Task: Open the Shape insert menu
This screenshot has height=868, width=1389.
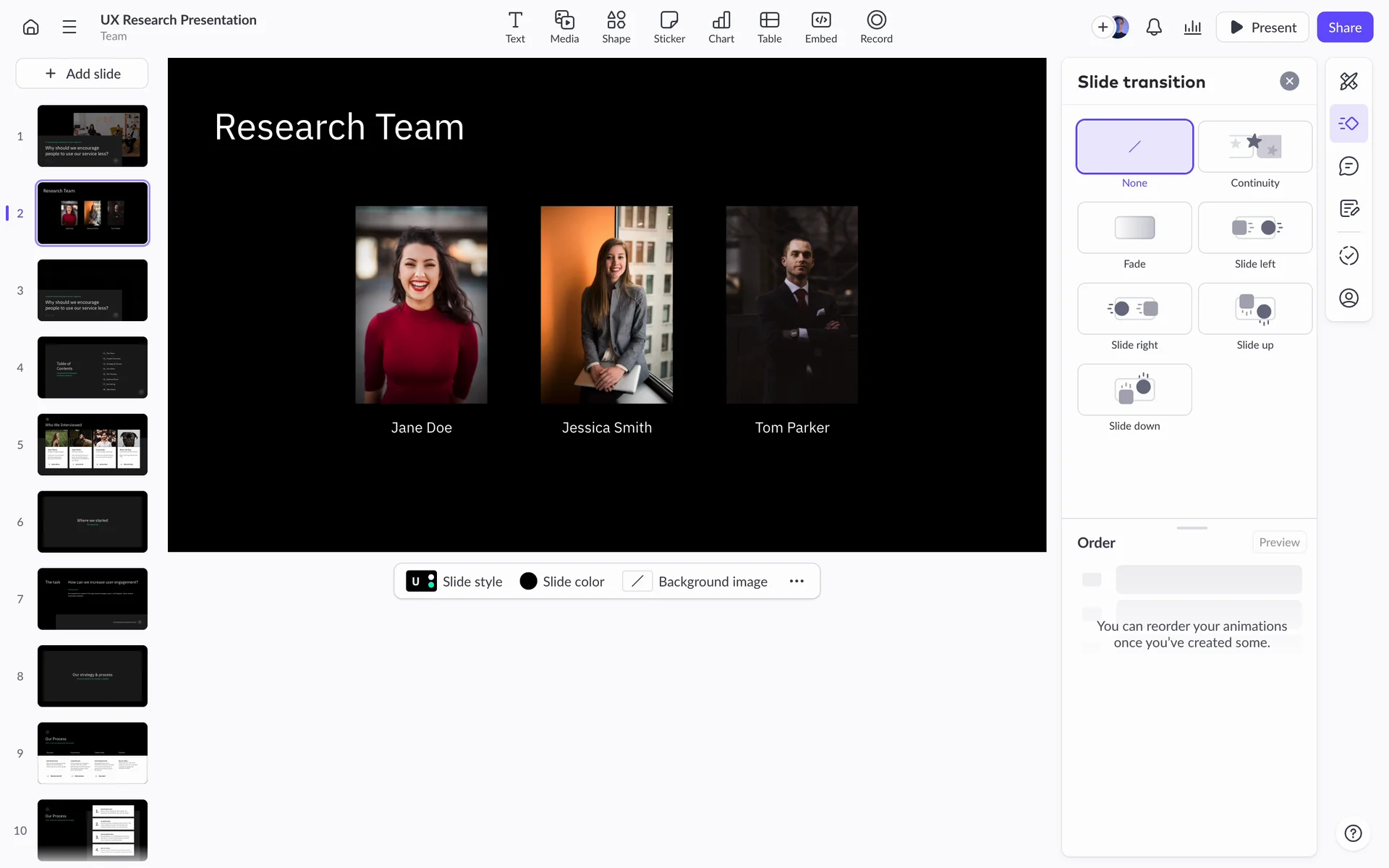Action: click(x=616, y=27)
